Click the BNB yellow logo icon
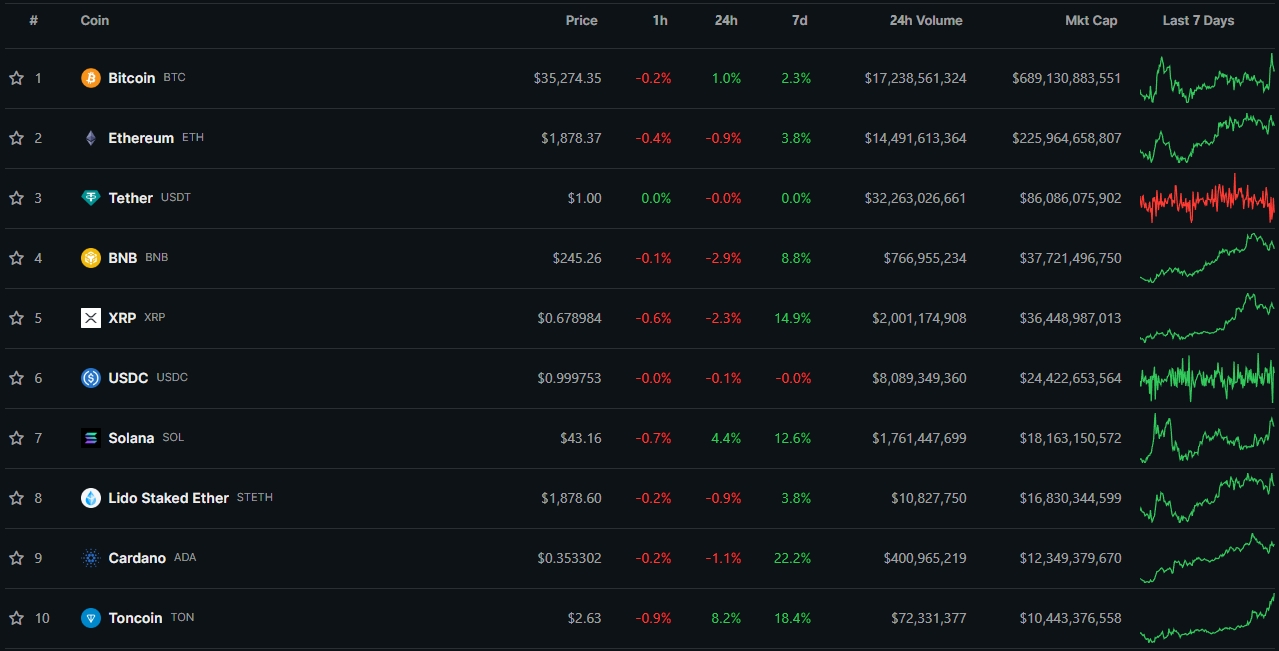Screen dimensions: 1279x651 [91, 258]
